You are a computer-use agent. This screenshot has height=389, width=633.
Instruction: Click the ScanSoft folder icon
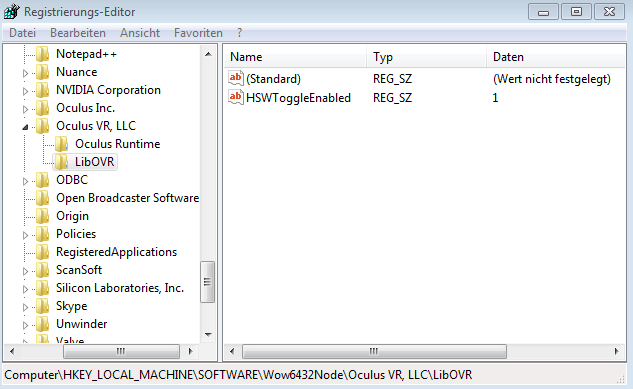pos(43,270)
